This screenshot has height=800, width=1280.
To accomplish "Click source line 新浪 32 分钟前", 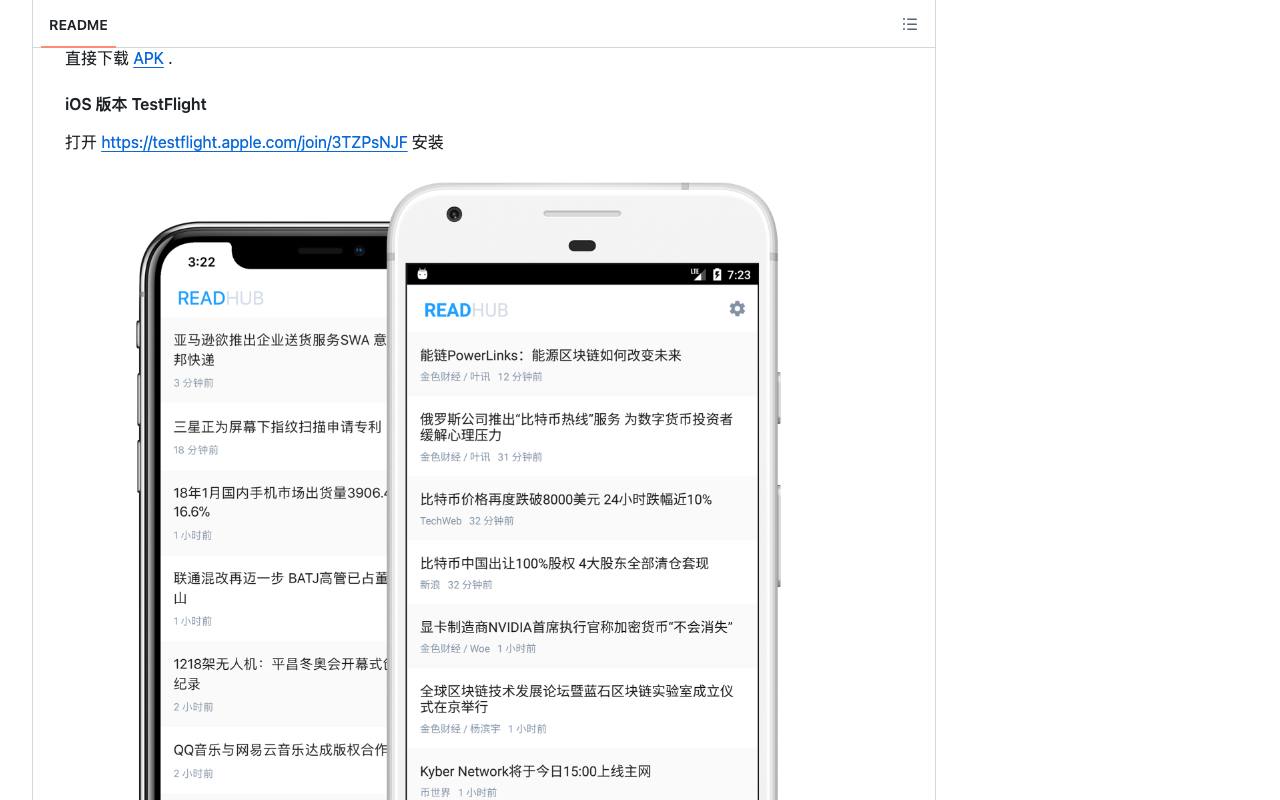I will pos(456,585).
